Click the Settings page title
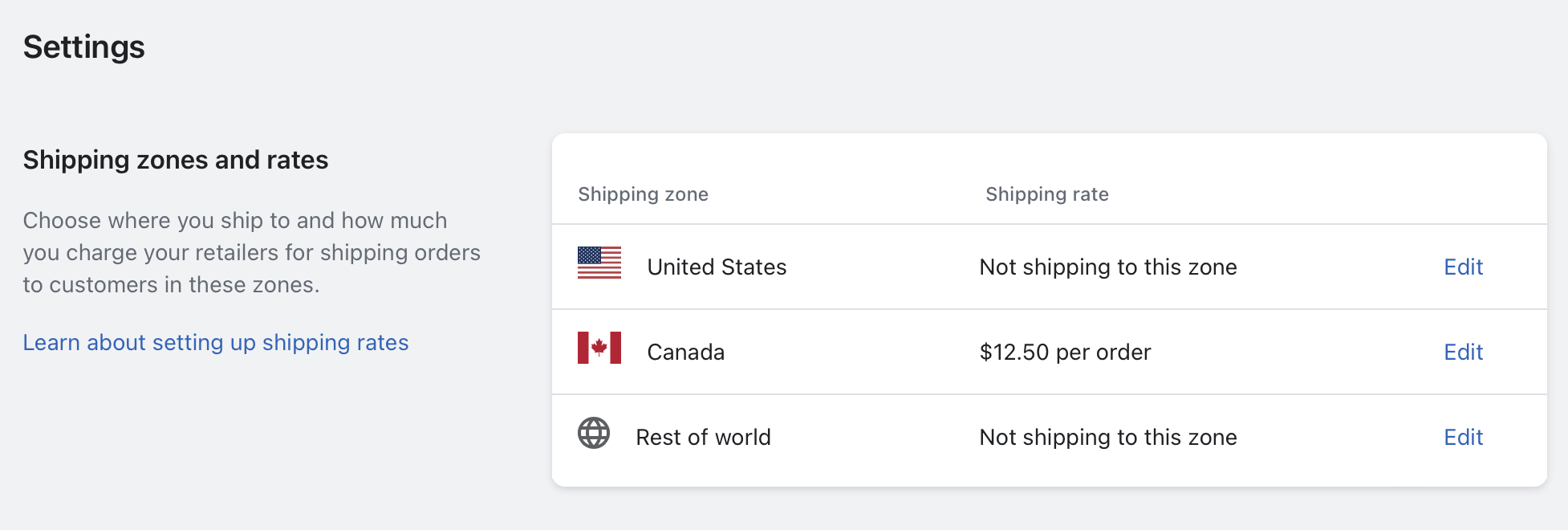The image size is (1568, 530). click(x=84, y=47)
